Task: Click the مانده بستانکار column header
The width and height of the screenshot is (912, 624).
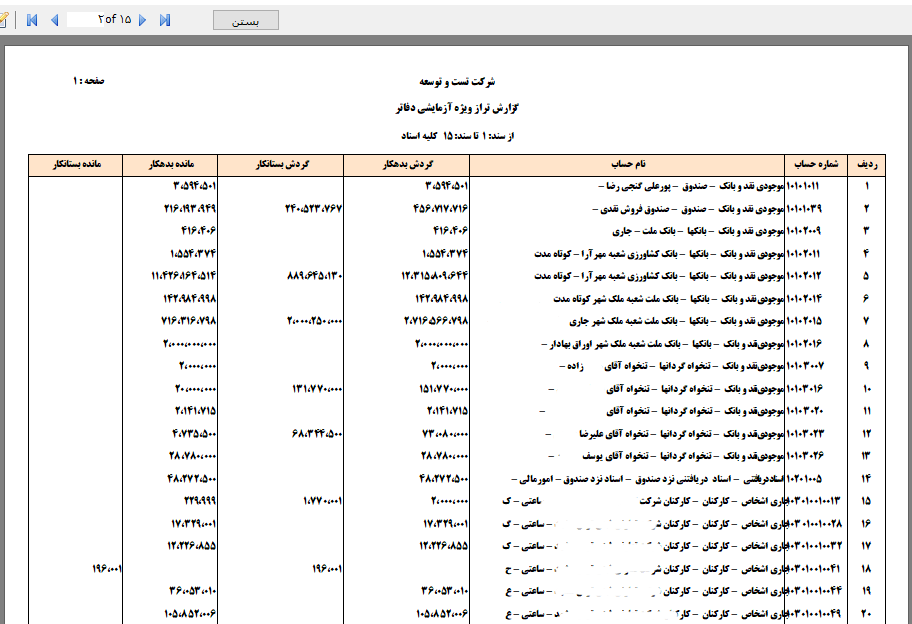Action: tap(76, 165)
